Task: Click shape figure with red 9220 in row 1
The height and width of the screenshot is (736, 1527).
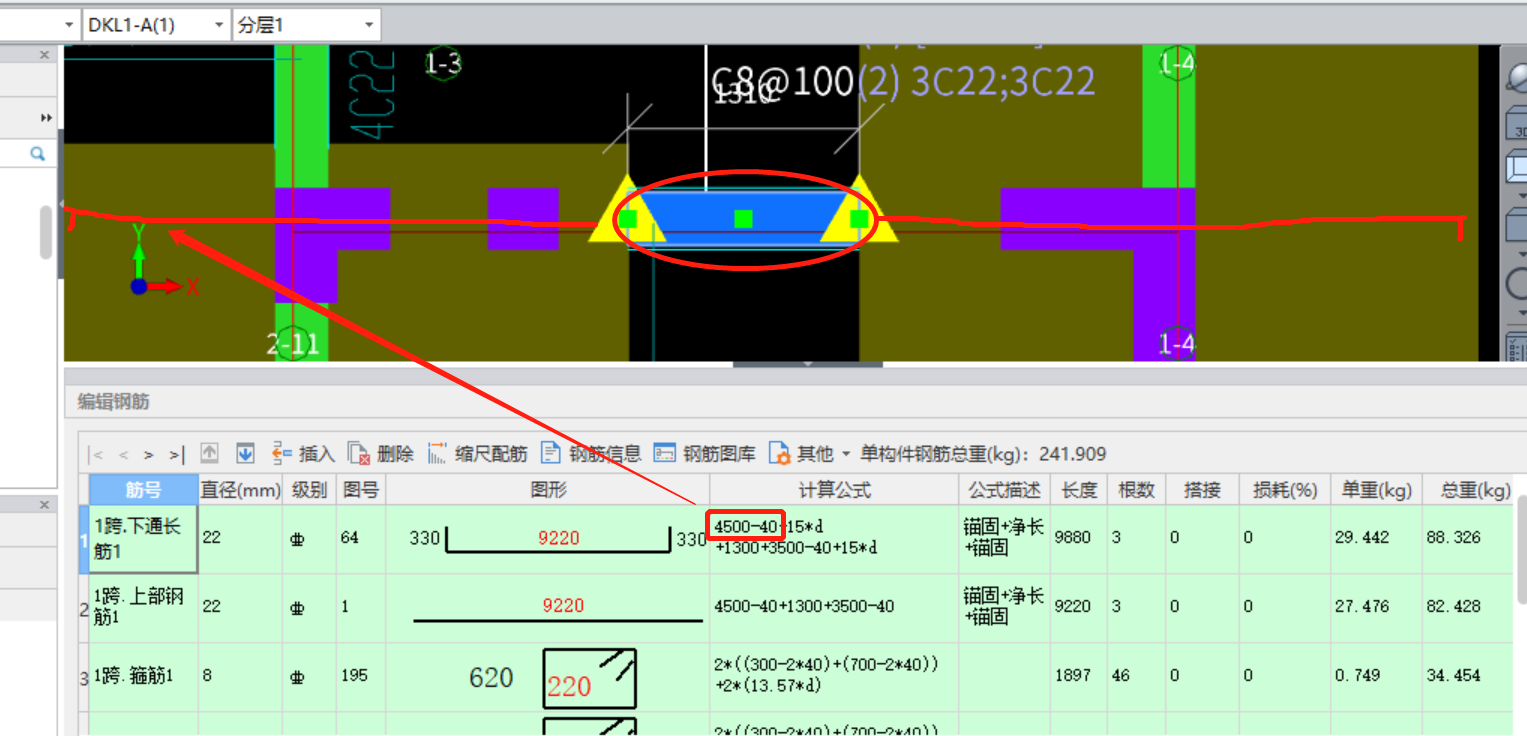Action: tap(558, 538)
